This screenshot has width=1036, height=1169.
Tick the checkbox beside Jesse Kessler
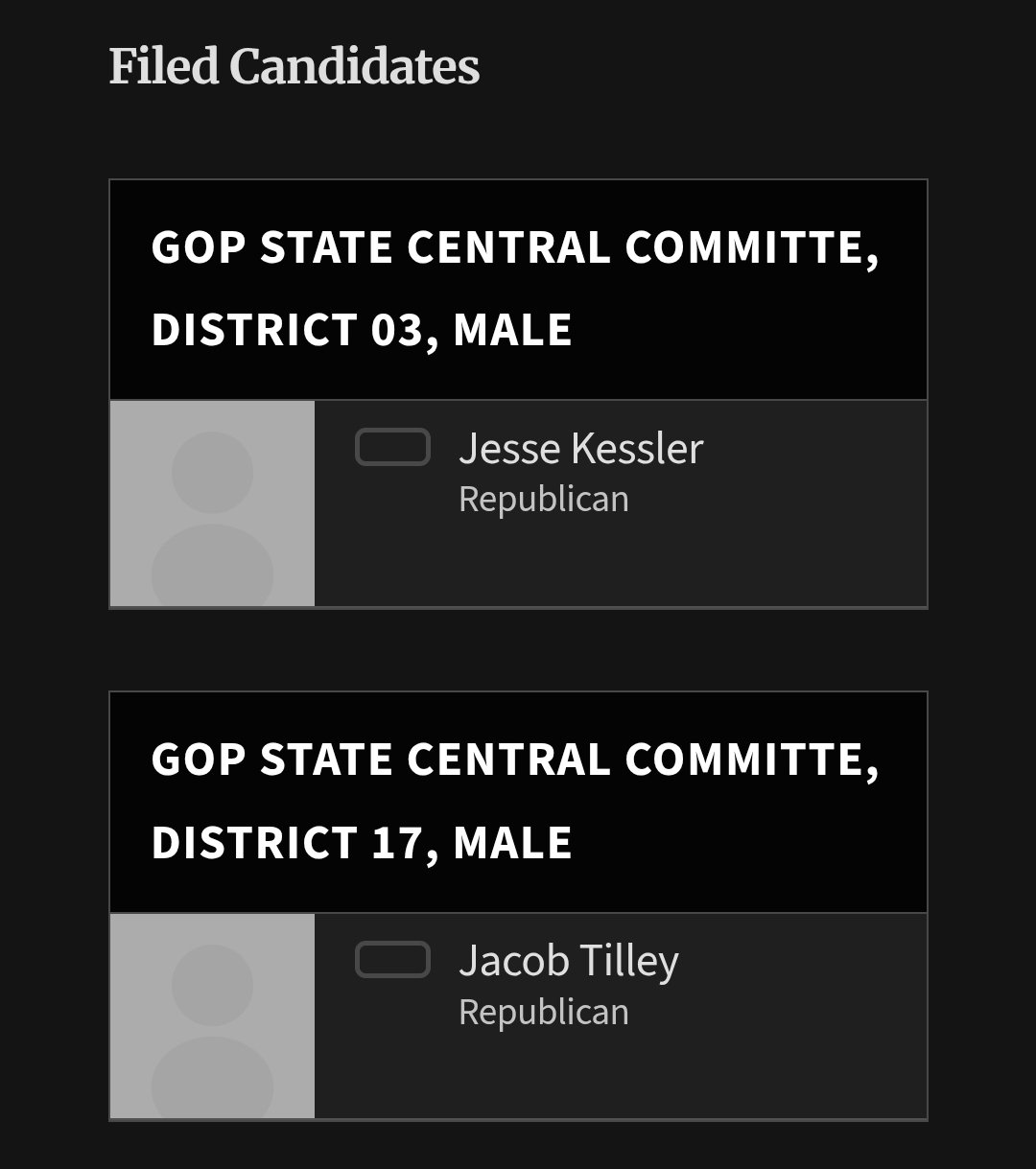pos(392,448)
